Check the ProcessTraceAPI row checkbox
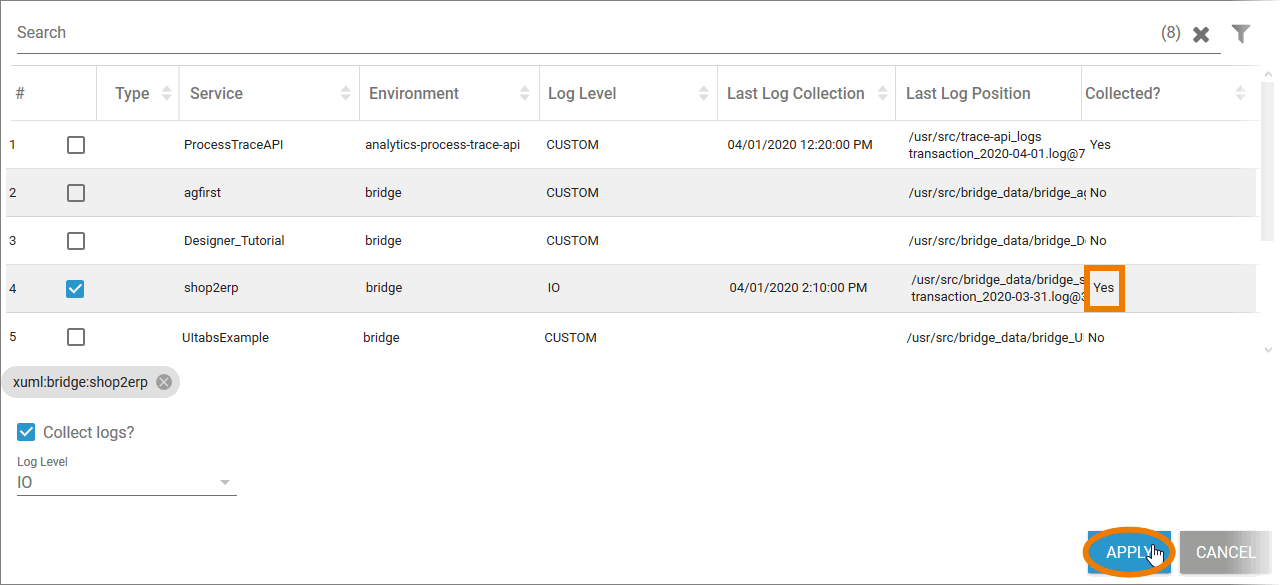The width and height of the screenshot is (1282, 585). coord(76,145)
